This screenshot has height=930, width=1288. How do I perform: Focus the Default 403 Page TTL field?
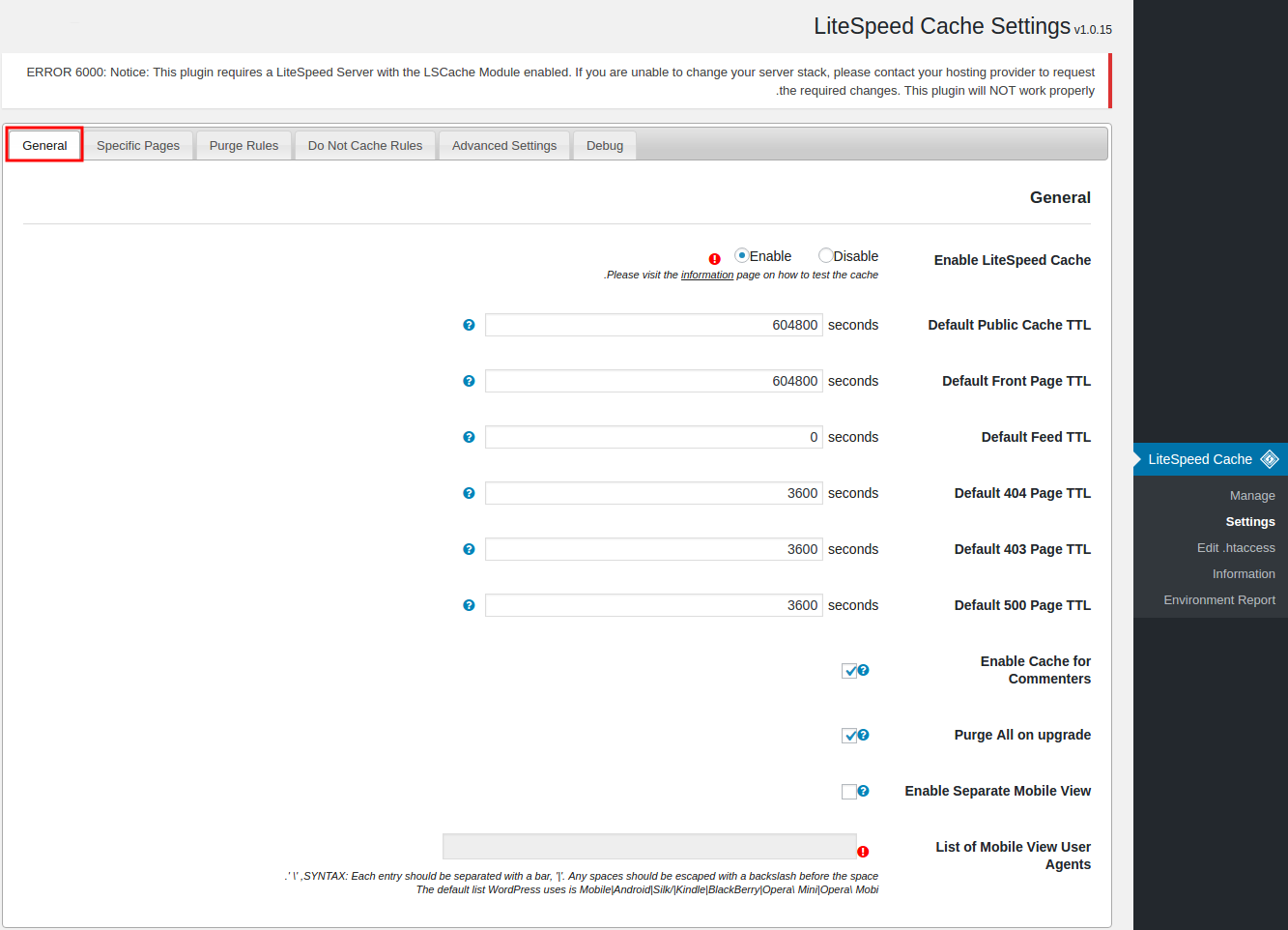click(x=654, y=549)
